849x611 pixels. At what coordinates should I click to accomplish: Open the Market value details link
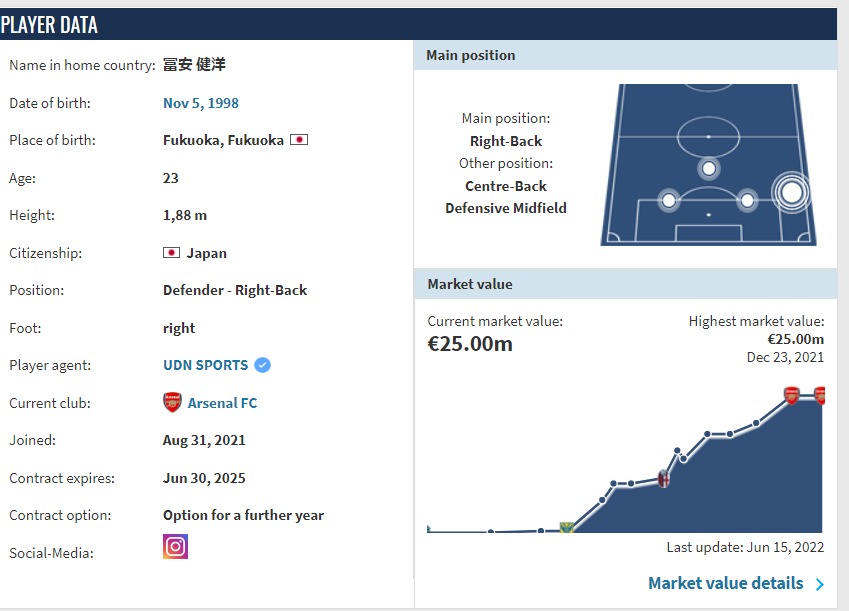point(725,583)
